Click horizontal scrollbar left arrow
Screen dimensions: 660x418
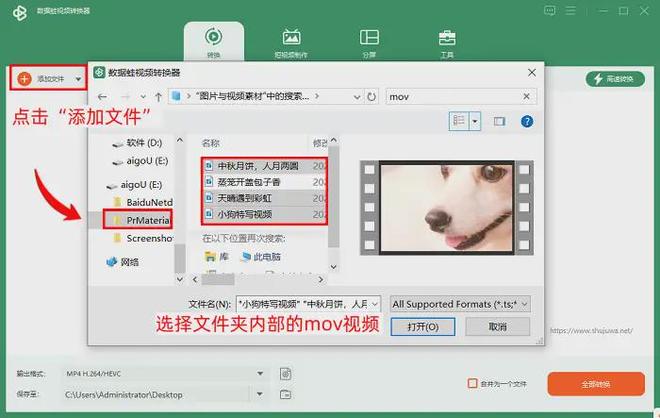(x=194, y=279)
